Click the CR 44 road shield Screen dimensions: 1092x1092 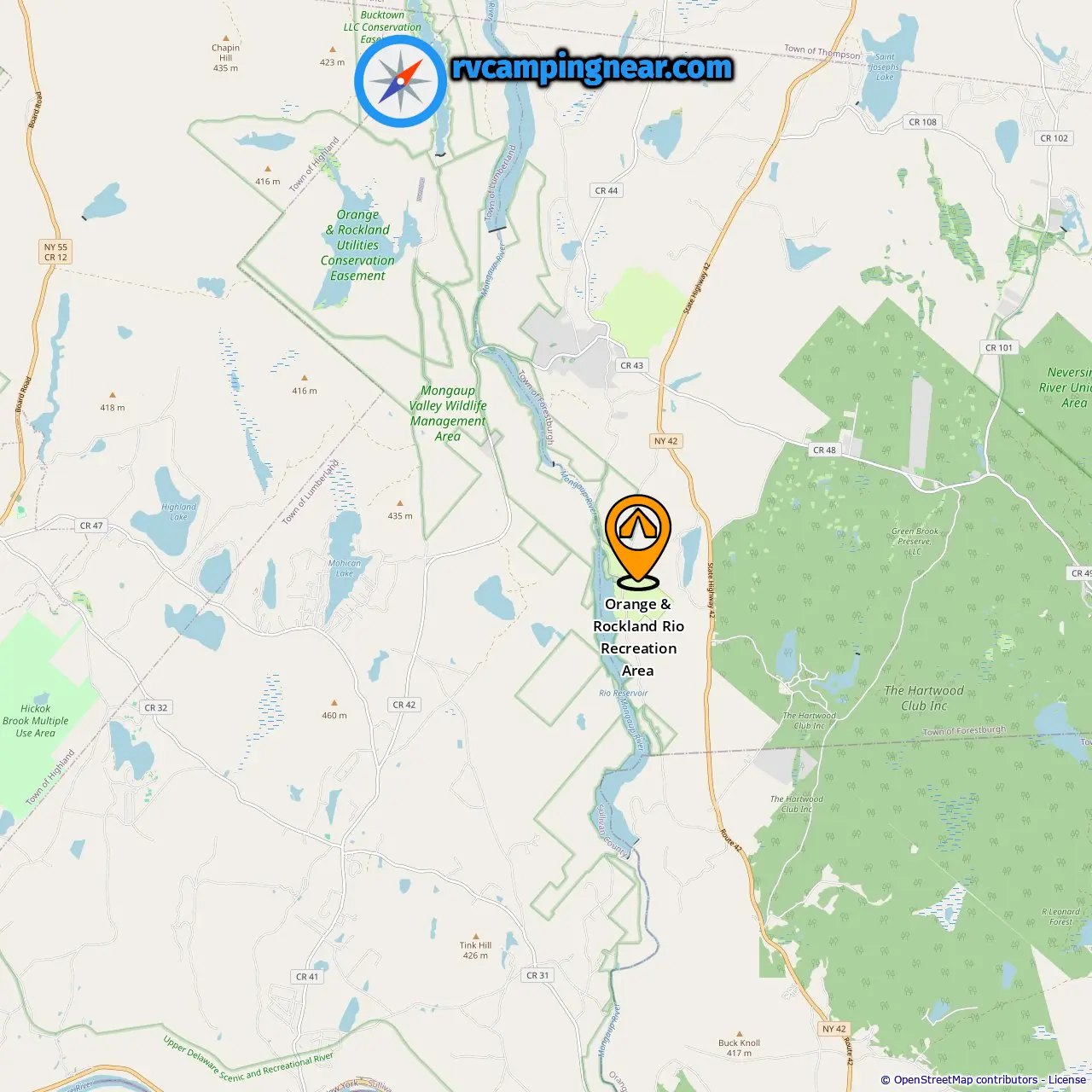pos(607,190)
